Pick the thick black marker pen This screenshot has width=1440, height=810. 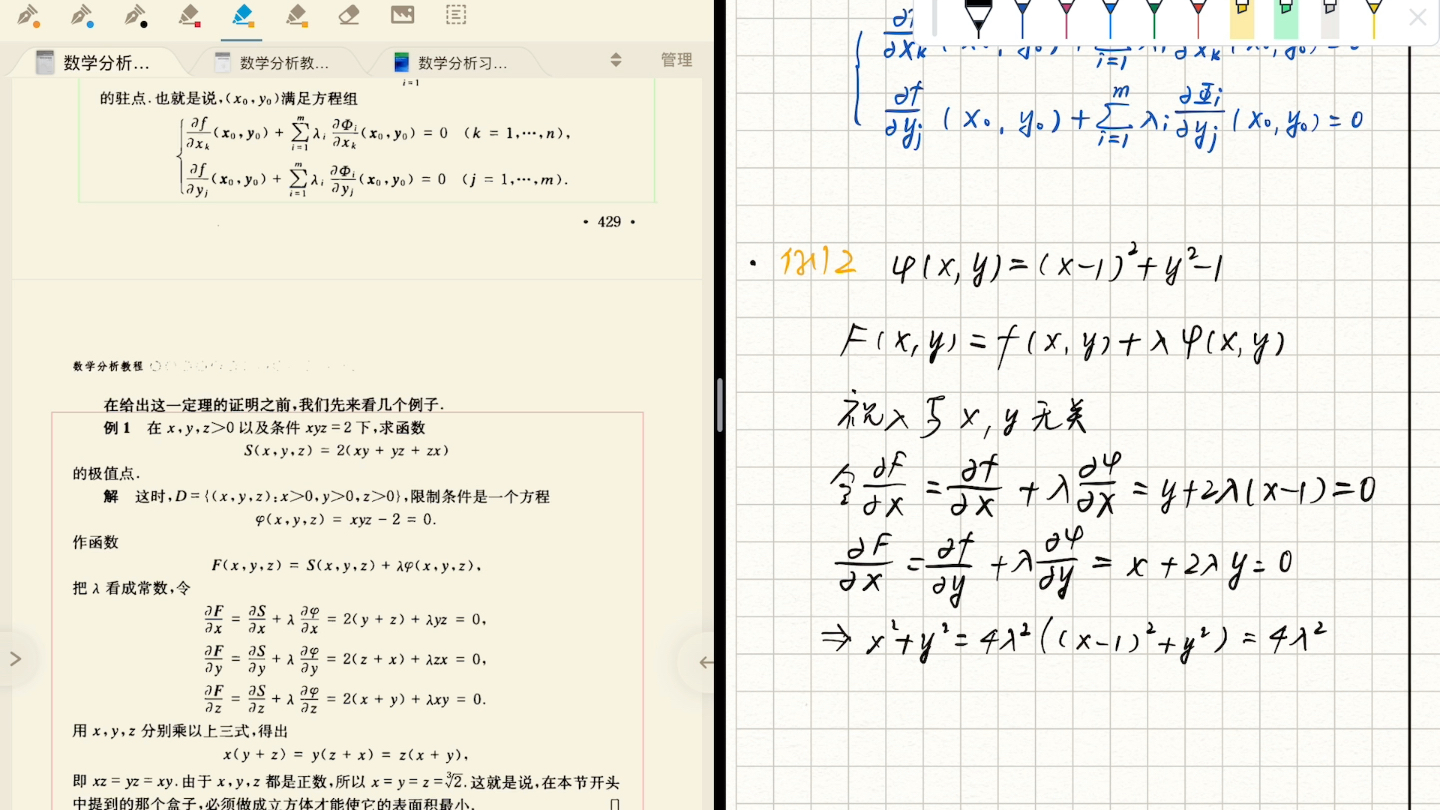pyautogui.click(x=977, y=18)
